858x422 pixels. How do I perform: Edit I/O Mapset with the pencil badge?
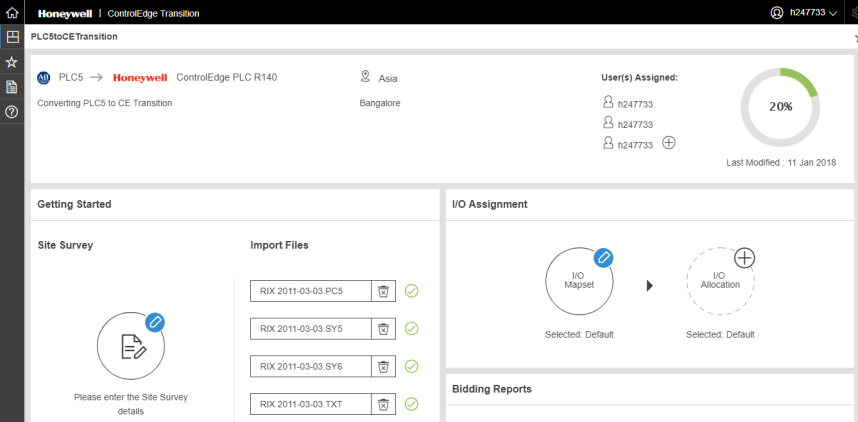pos(603,257)
